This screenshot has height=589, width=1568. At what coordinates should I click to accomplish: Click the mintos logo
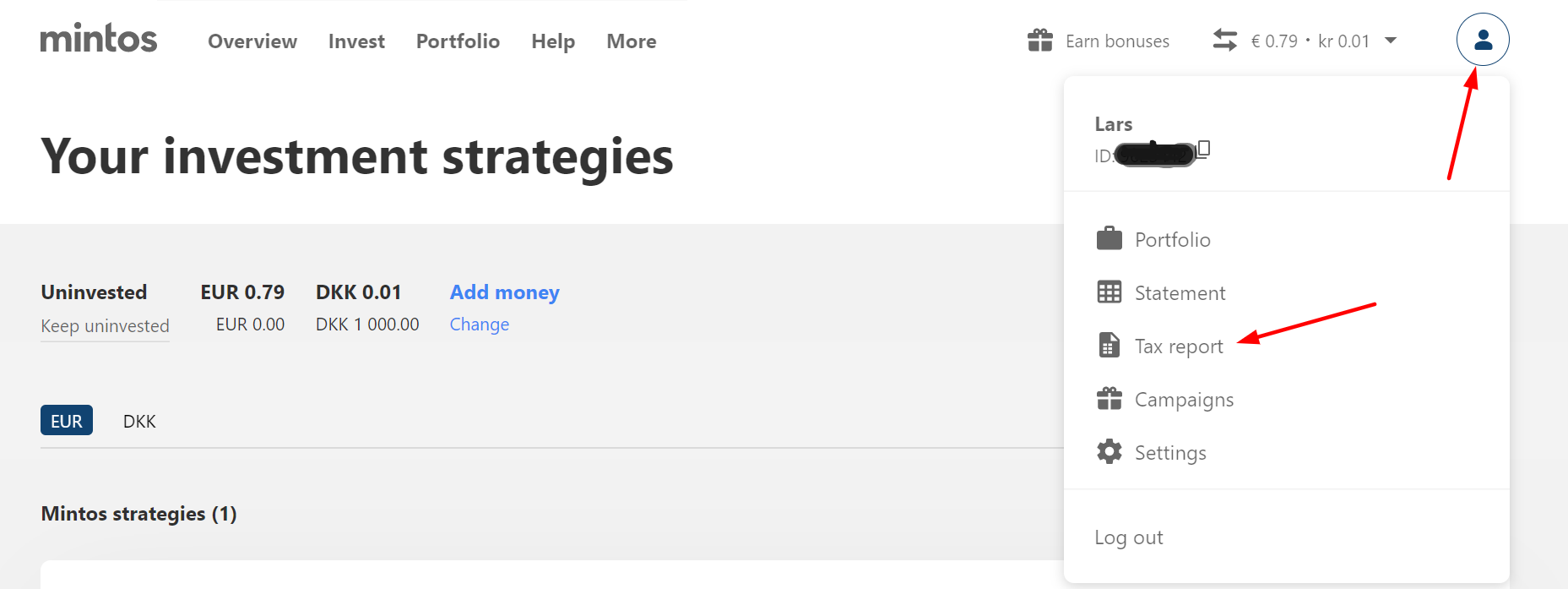click(x=99, y=39)
